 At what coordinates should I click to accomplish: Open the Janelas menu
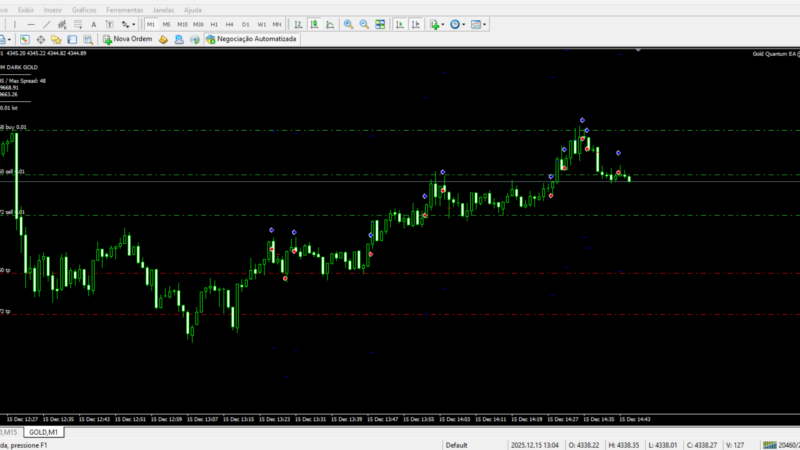tap(163, 10)
